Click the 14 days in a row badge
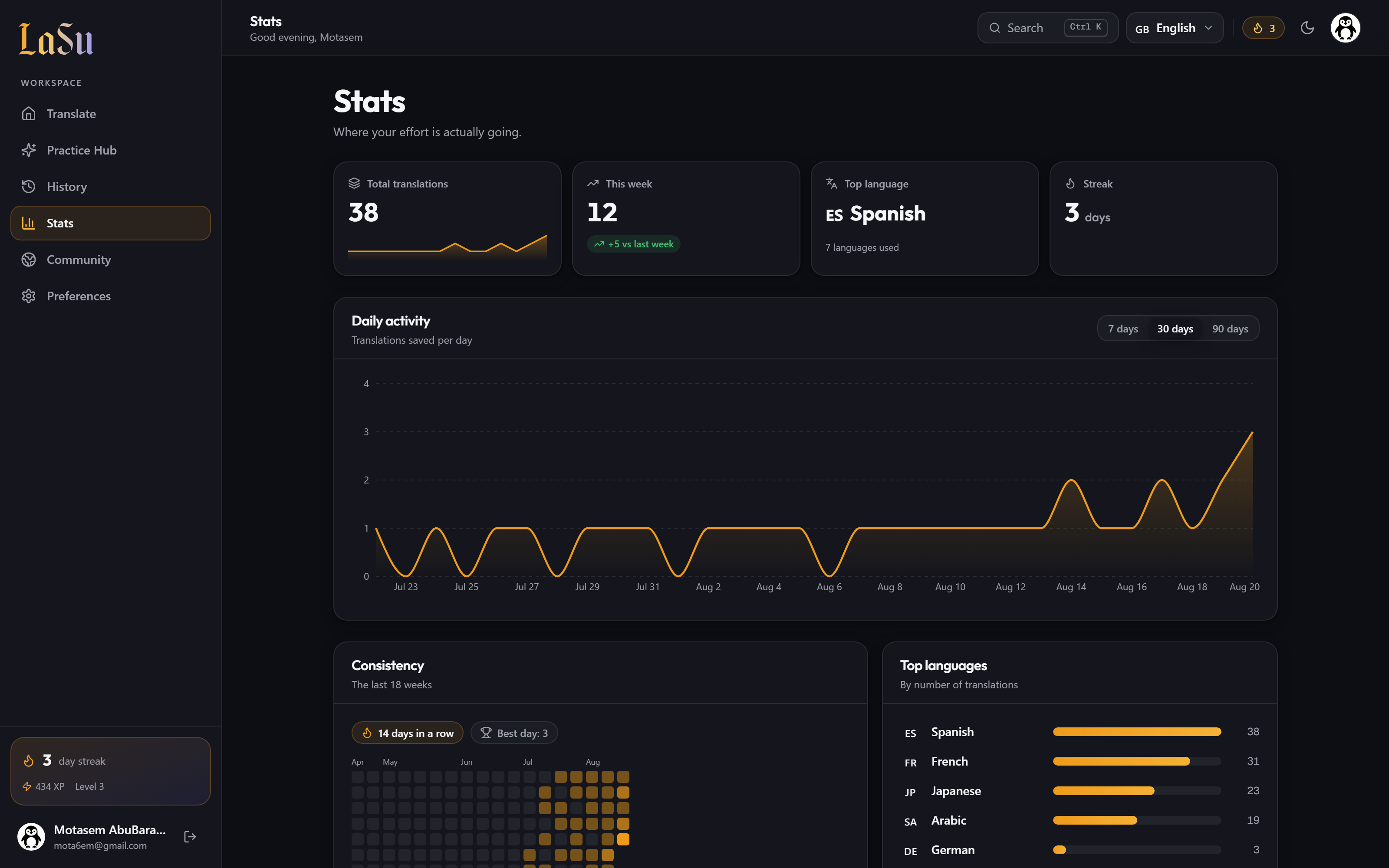 pos(407,733)
